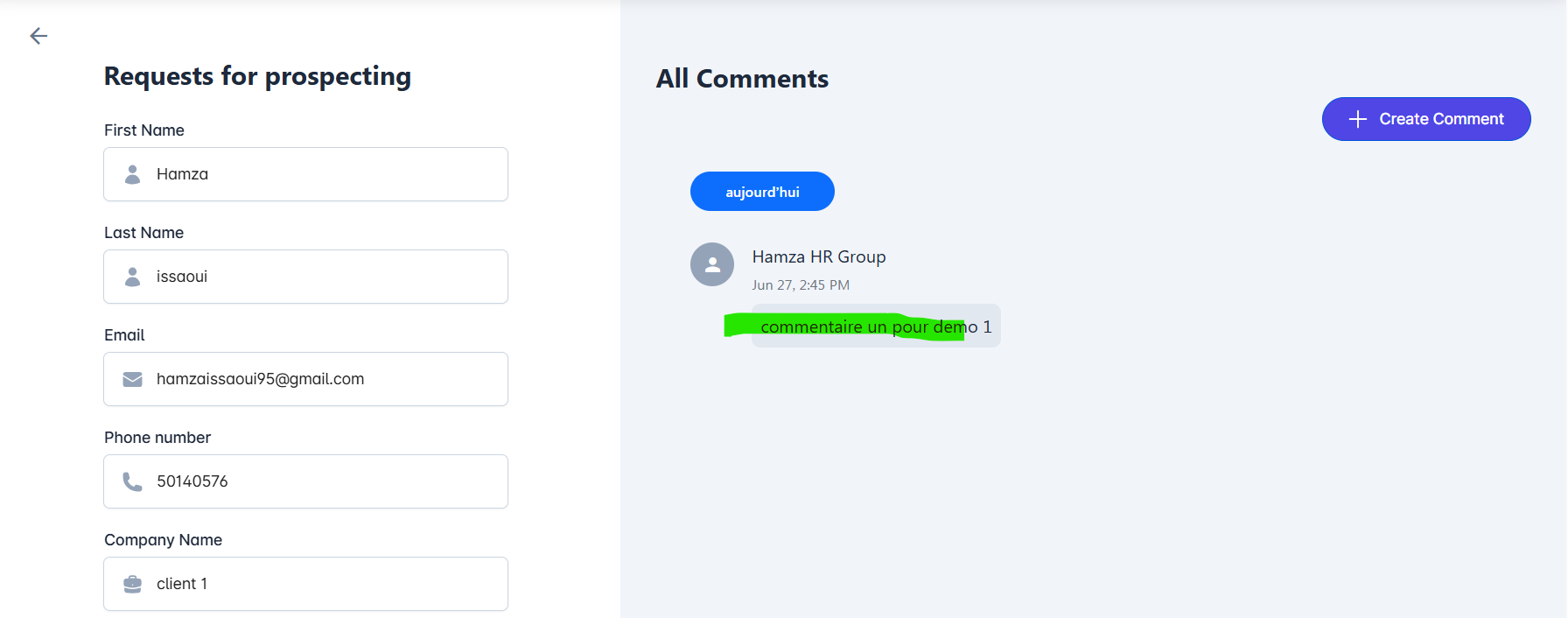Click the plus icon on Create Comment
This screenshot has width=1568, height=618.
click(1357, 119)
